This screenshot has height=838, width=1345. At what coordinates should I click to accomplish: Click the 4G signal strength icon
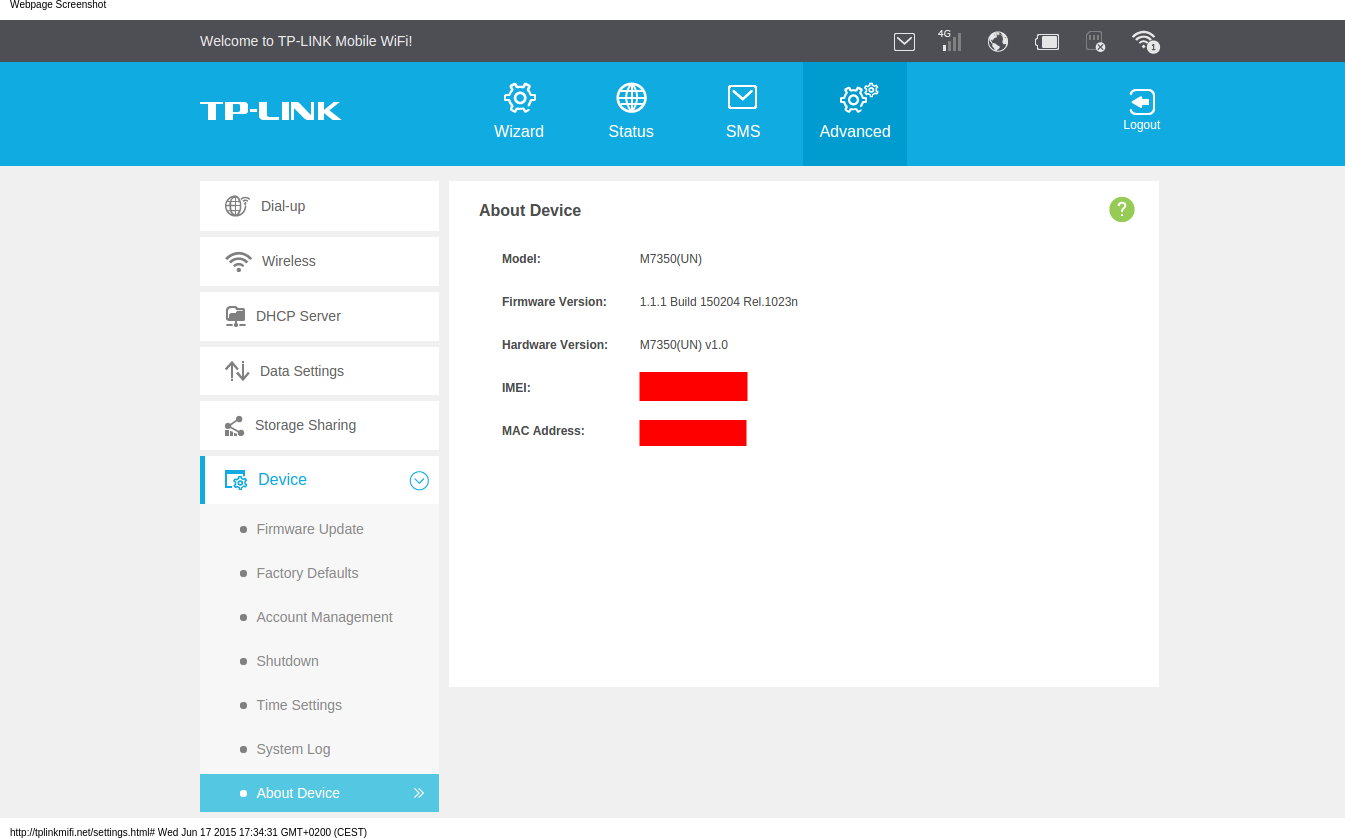[949, 41]
